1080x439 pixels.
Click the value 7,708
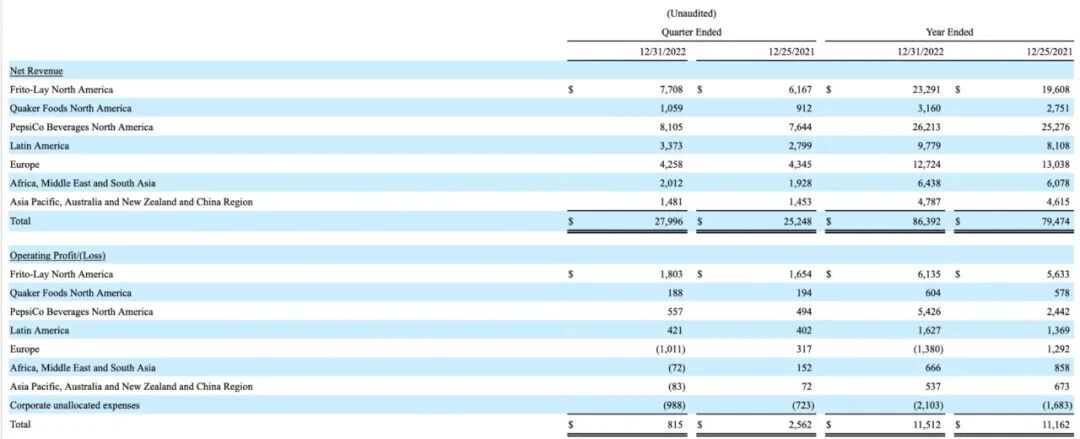[x=674, y=90]
